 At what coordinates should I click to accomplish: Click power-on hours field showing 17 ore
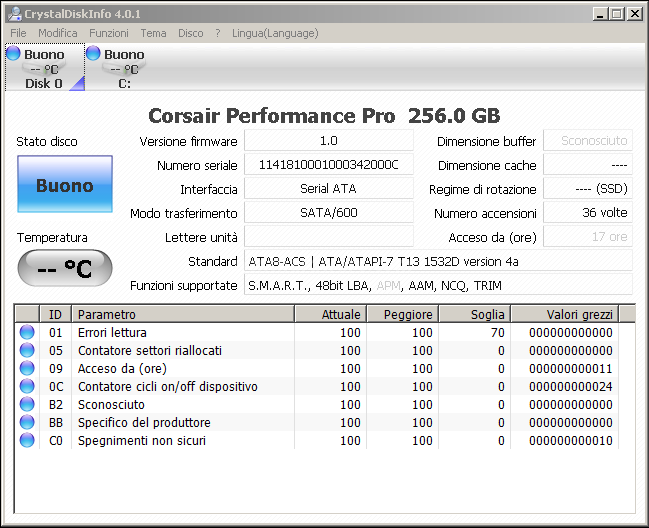click(x=588, y=237)
